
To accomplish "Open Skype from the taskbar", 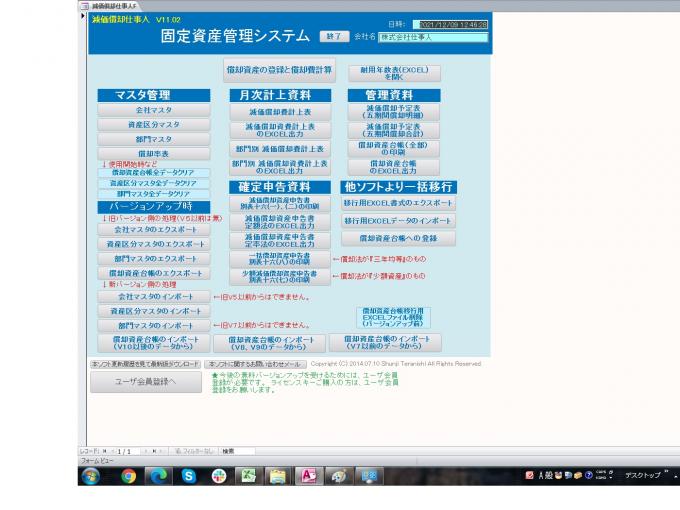I will pyautogui.click(x=188, y=476).
